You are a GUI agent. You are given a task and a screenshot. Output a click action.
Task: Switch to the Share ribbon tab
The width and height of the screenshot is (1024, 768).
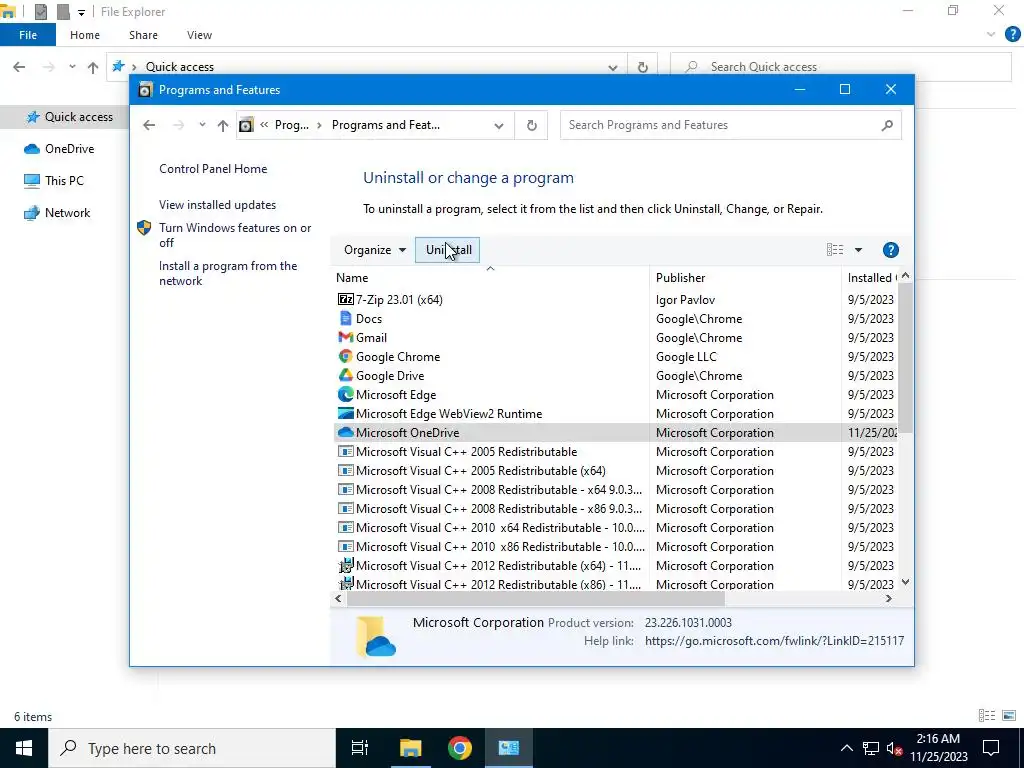(143, 35)
